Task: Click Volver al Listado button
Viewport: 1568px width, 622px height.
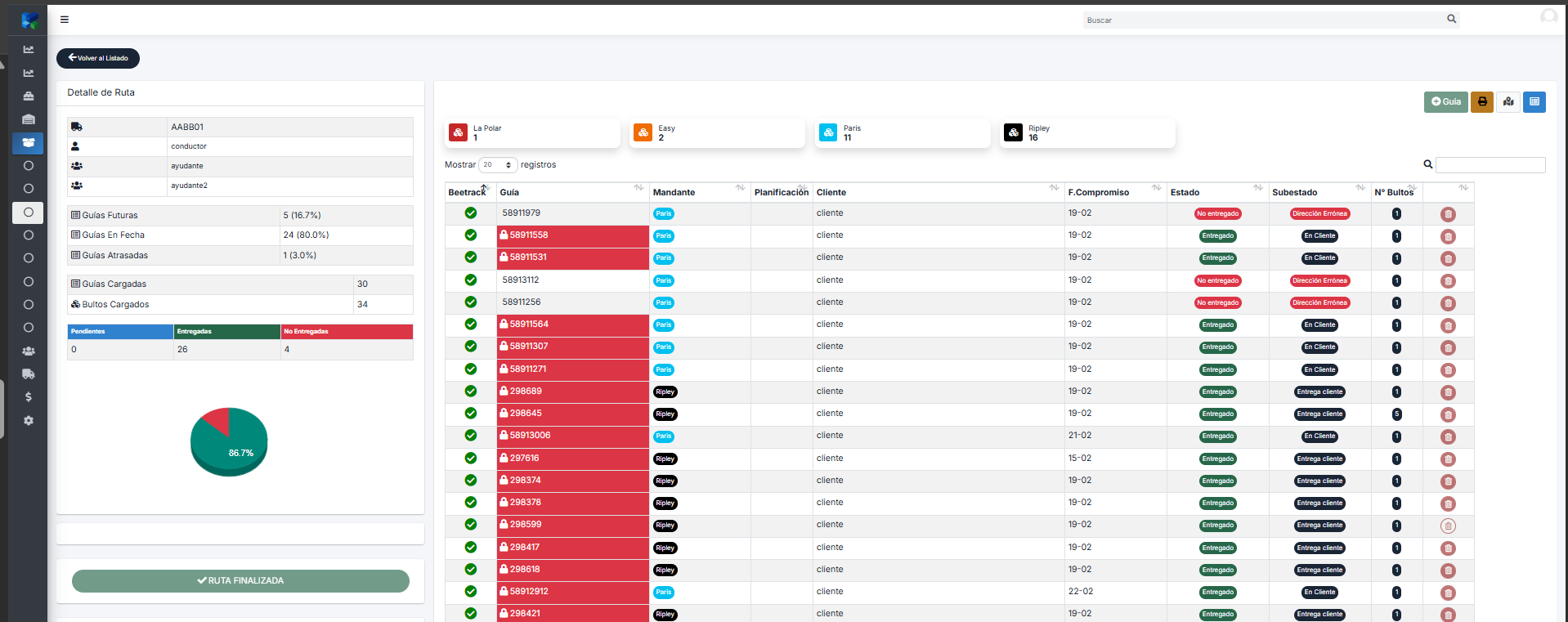Action: coord(98,58)
